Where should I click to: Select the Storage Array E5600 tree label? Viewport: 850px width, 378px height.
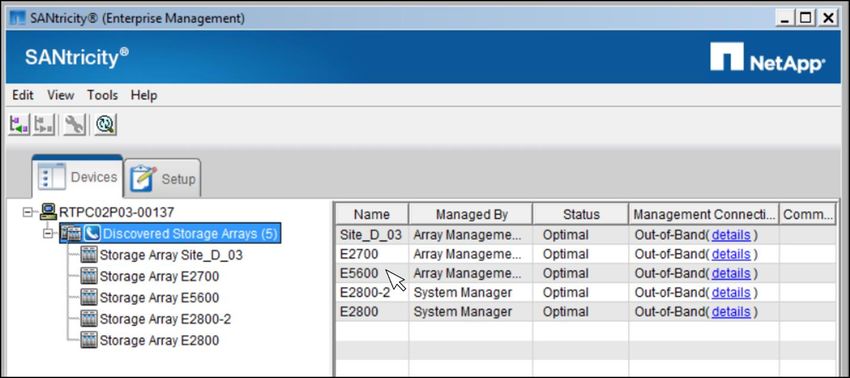click(x=159, y=297)
